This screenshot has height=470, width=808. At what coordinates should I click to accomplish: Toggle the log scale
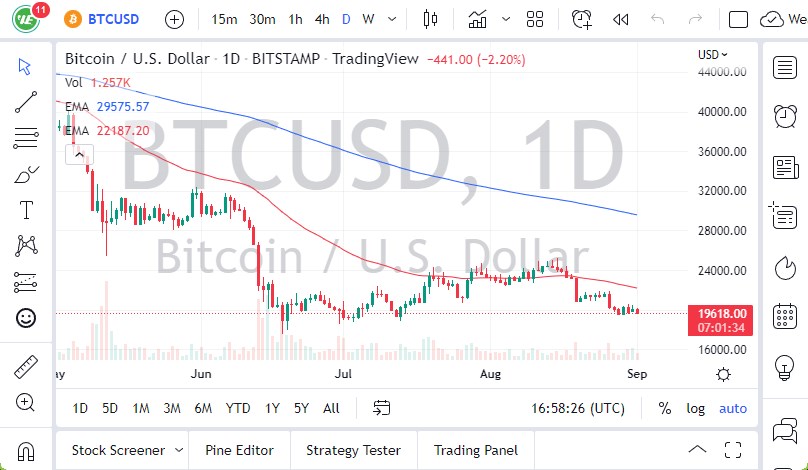696,408
